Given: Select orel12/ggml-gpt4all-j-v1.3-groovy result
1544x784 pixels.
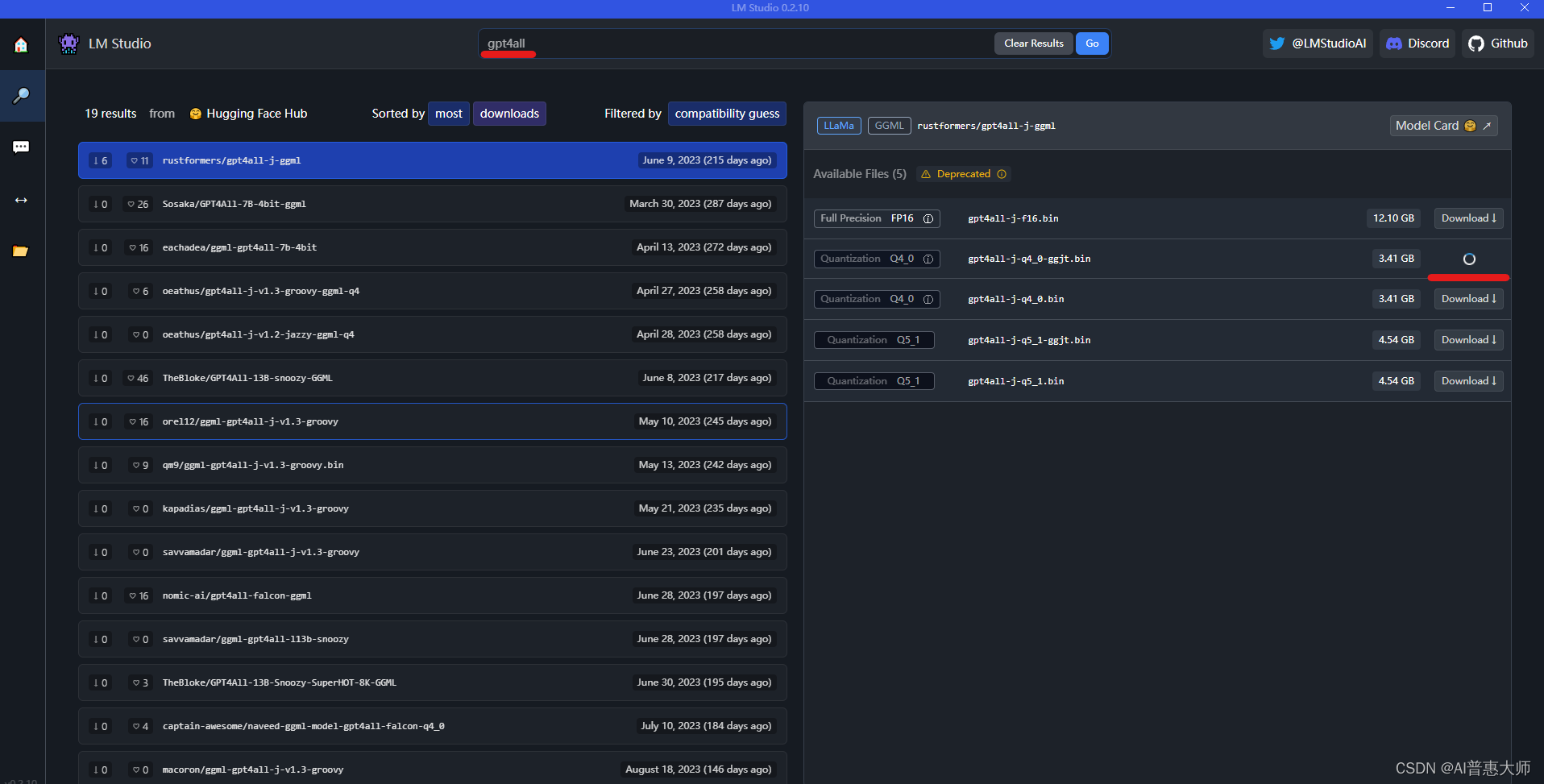Looking at the screenshot, I should pos(433,421).
